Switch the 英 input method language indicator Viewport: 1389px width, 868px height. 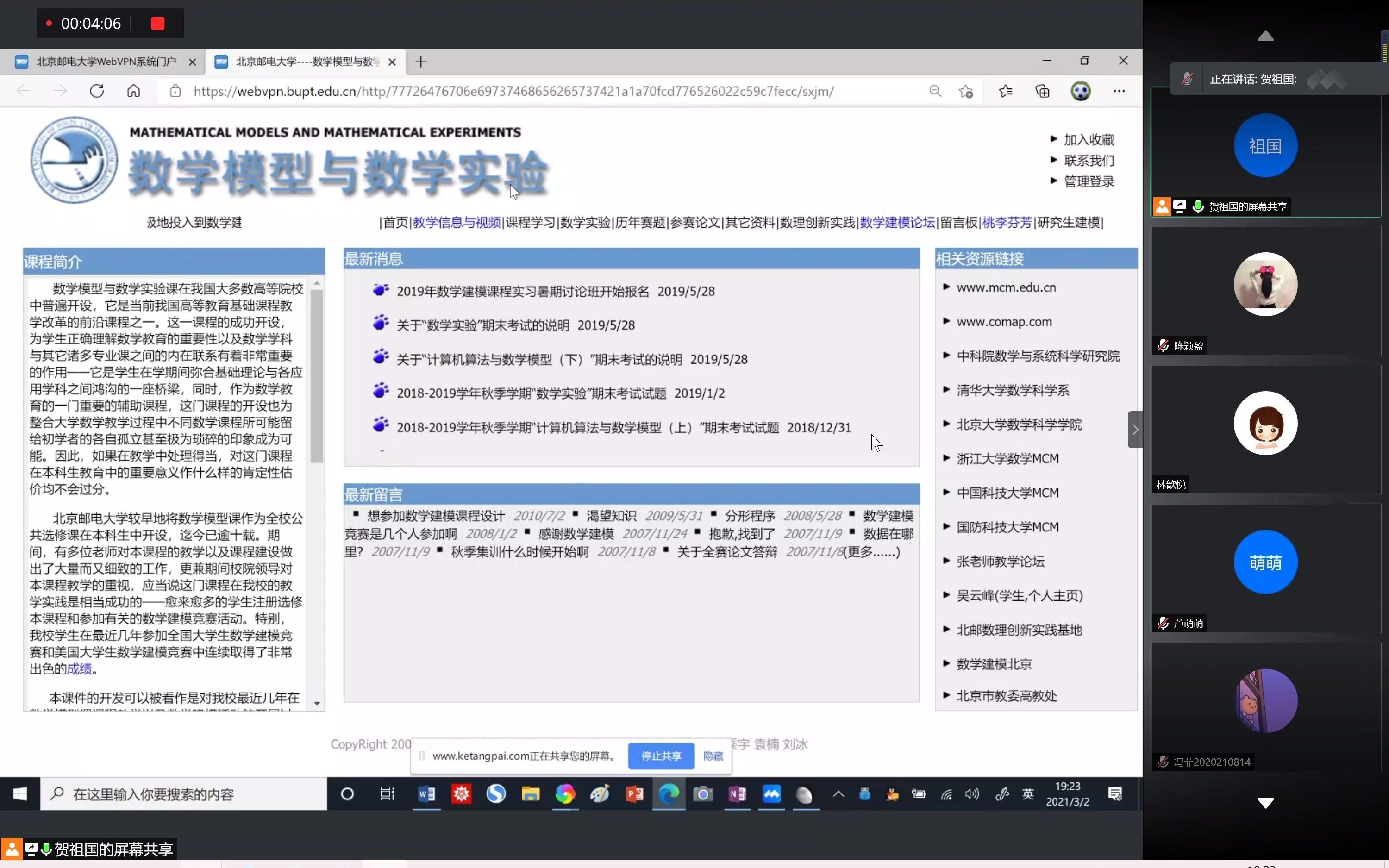coord(1027,794)
